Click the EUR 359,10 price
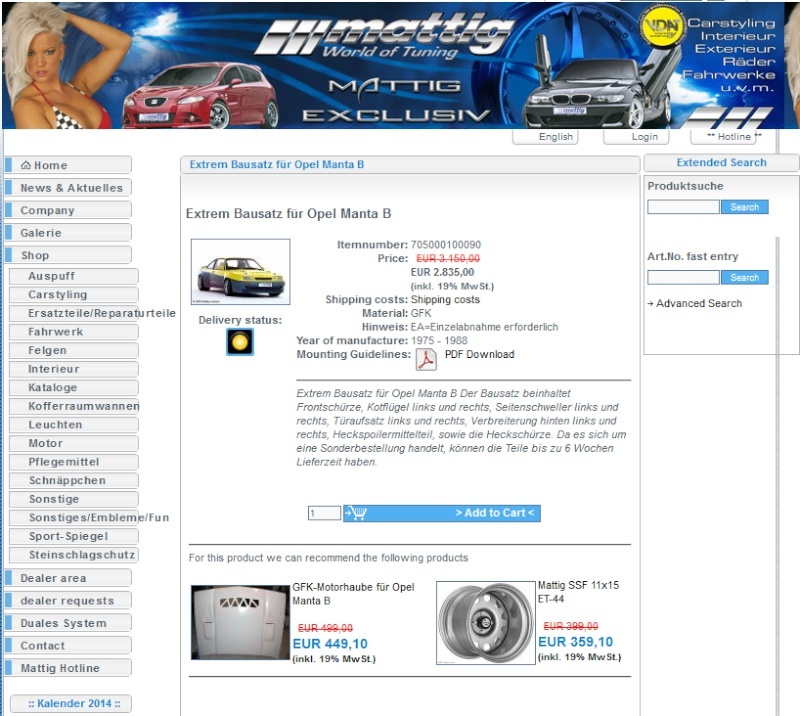Screen dimensions: 800x716 click(576, 642)
